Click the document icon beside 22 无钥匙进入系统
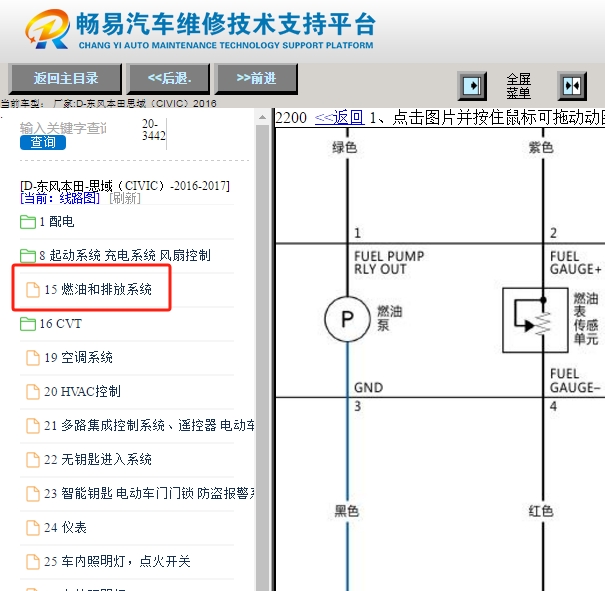The width and height of the screenshot is (605, 591). (x=33, y=459)
